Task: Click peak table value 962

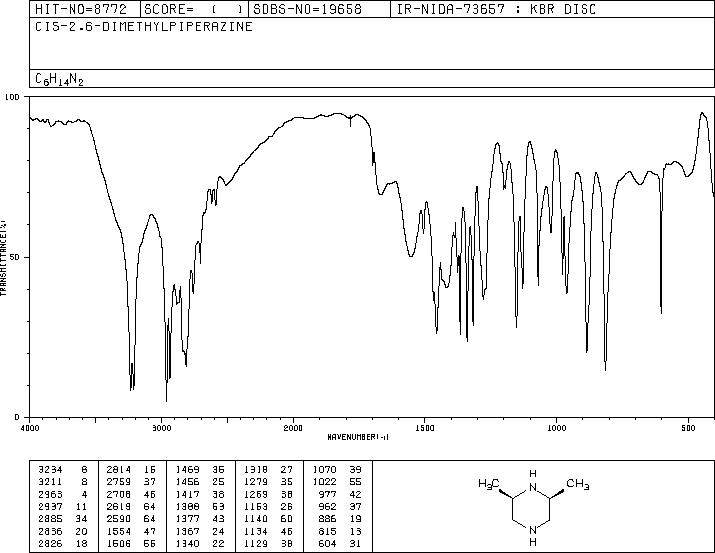Action: click(328, 506)
